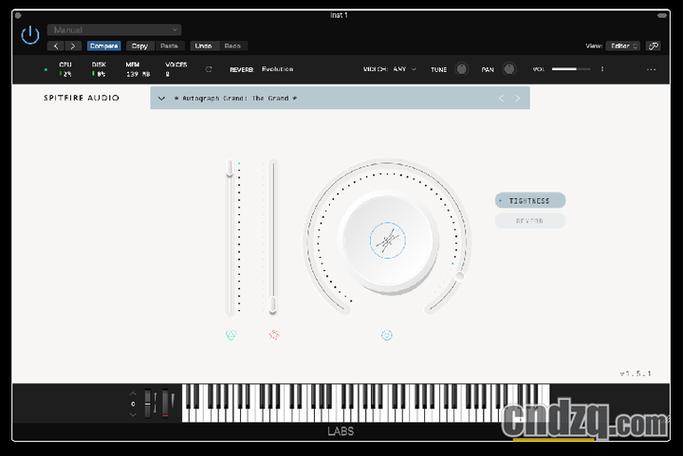Click the Tune knob
683x456 pixels.
tap(462, 69)
